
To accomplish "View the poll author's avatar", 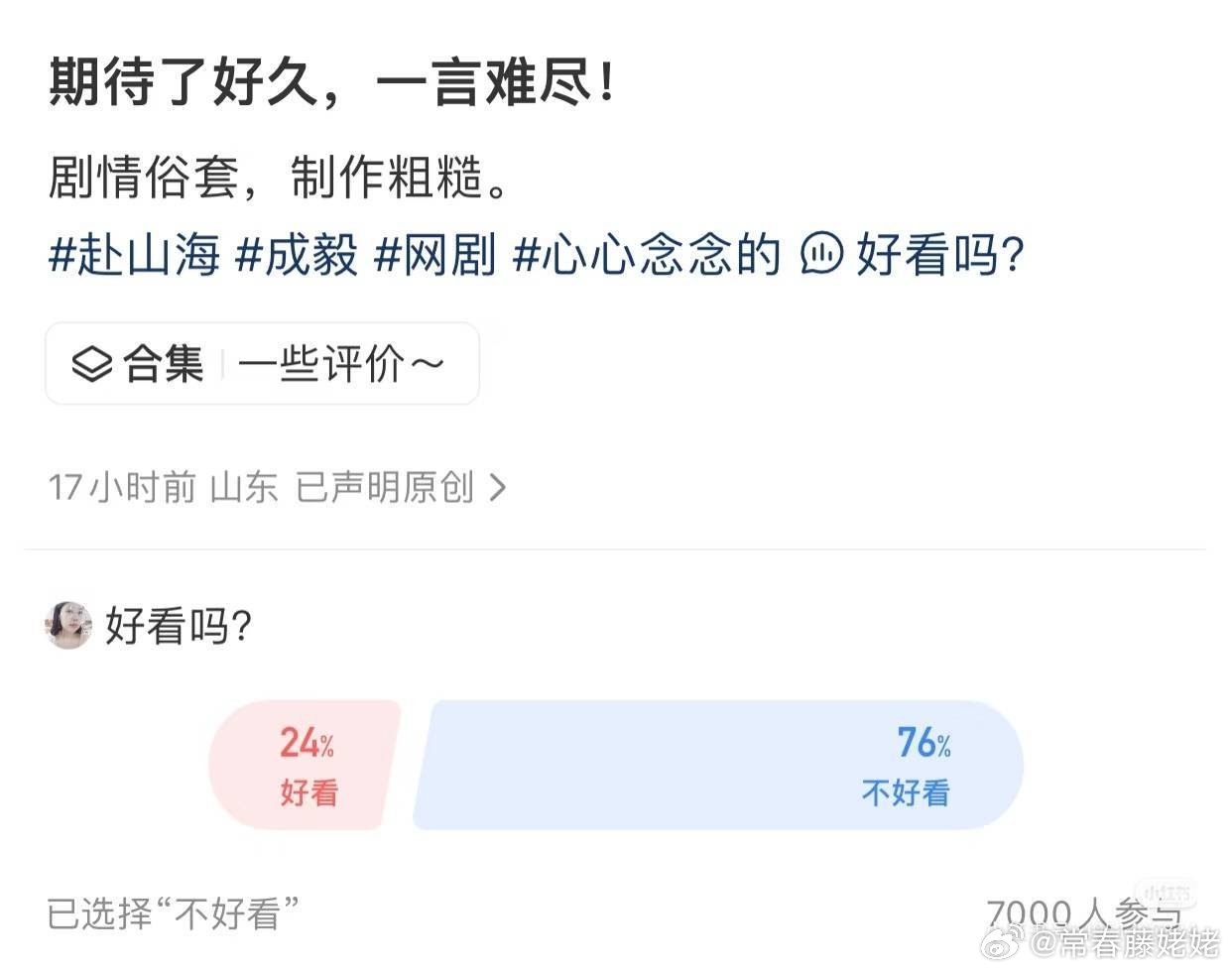I will coord(69,625).
